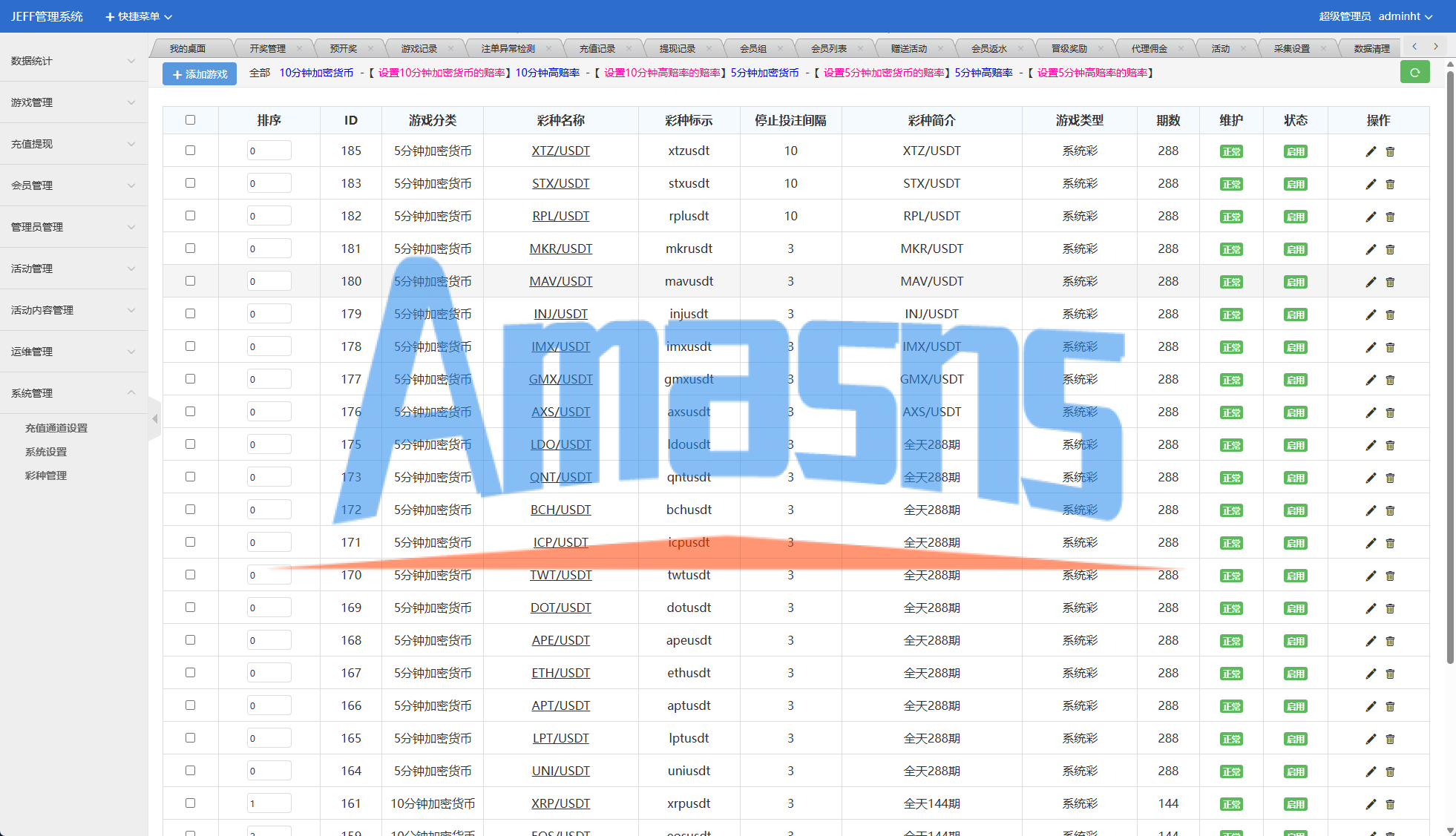Collapse sidebar using the left arrow handle

[x=154, y=419]
